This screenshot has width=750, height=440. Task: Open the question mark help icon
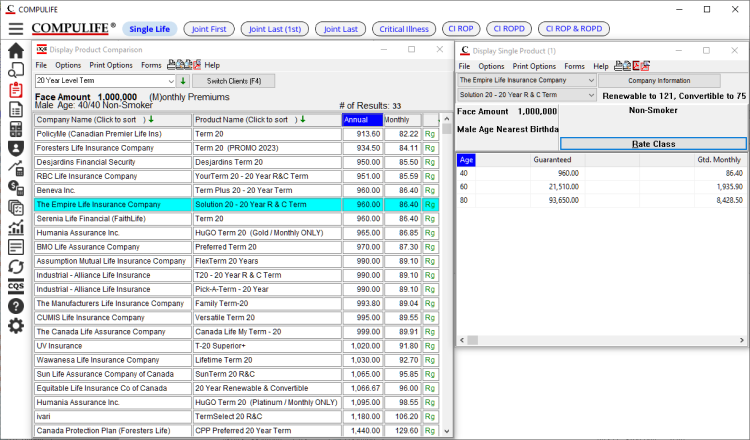[16, 306]
